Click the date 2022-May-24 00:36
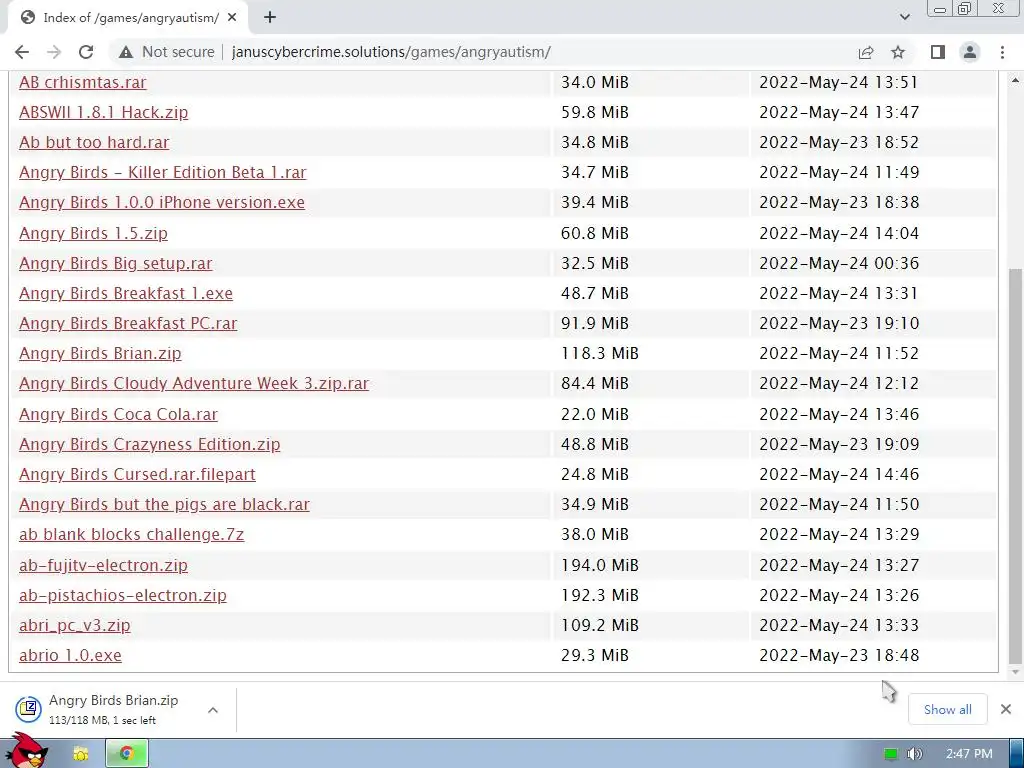1024x768 pixels. click(839, 263)
